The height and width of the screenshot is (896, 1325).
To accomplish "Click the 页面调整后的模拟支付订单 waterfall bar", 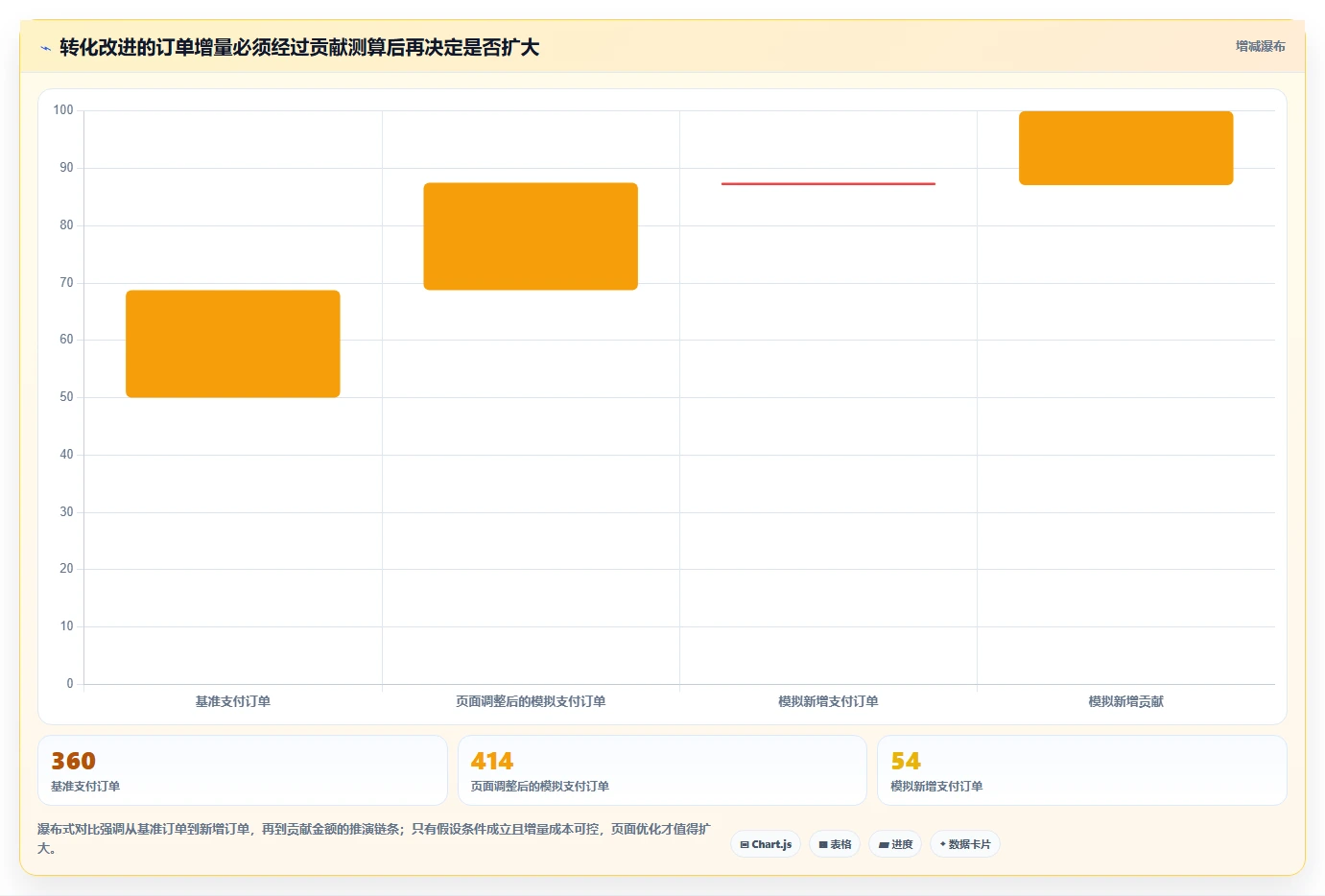I will tap(531, 236).
